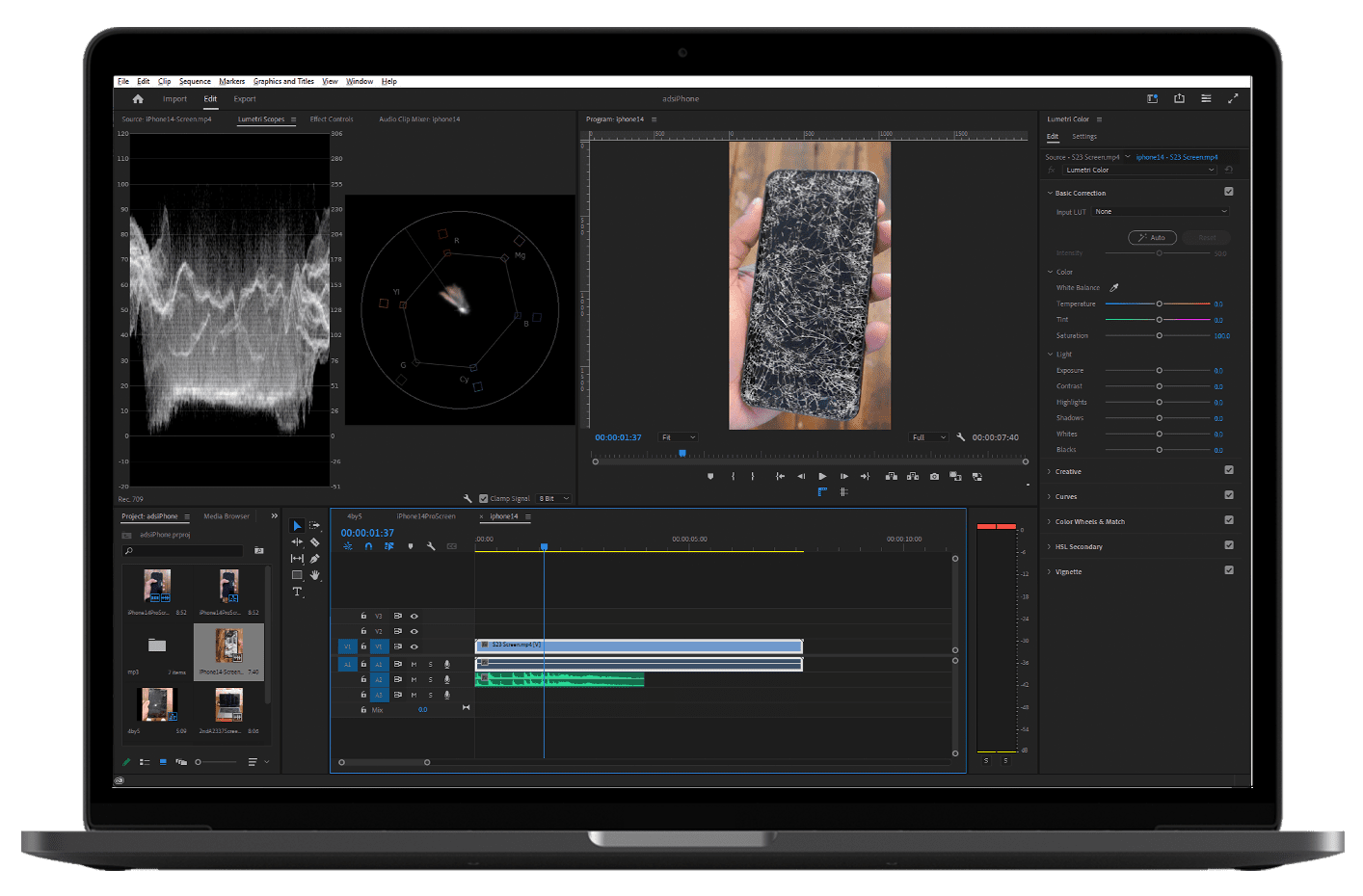
Task: Solo audio track A2
Action: pos(431,679)
